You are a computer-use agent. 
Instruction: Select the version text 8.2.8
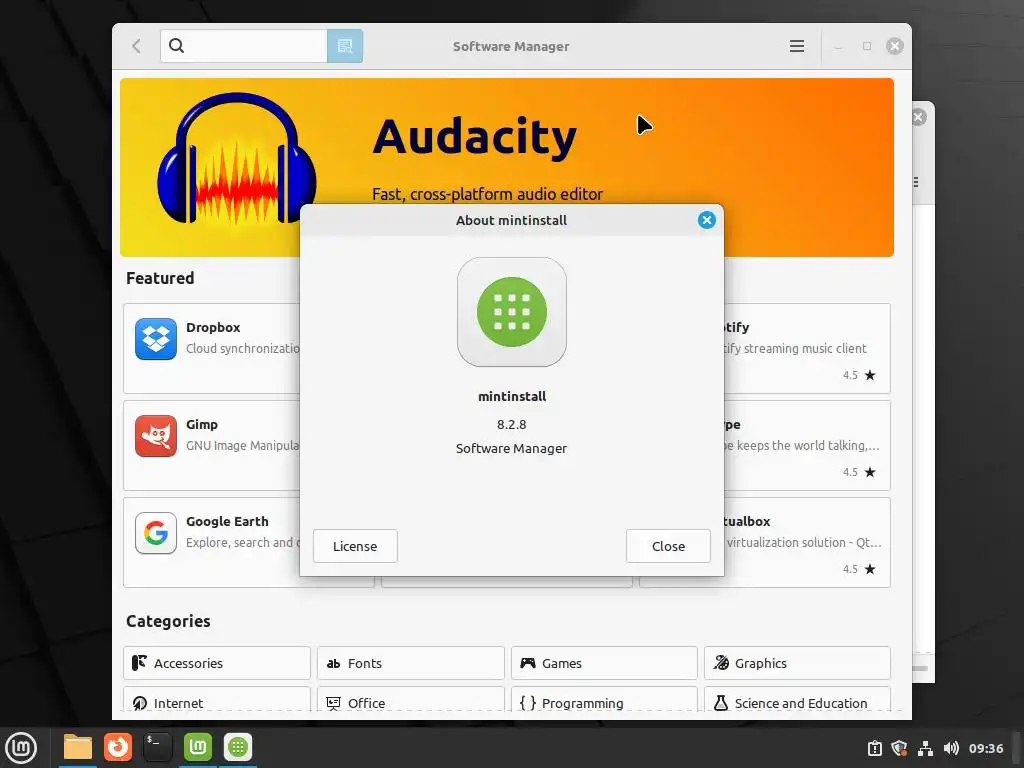pyautogui.click(x=511, y=424)
